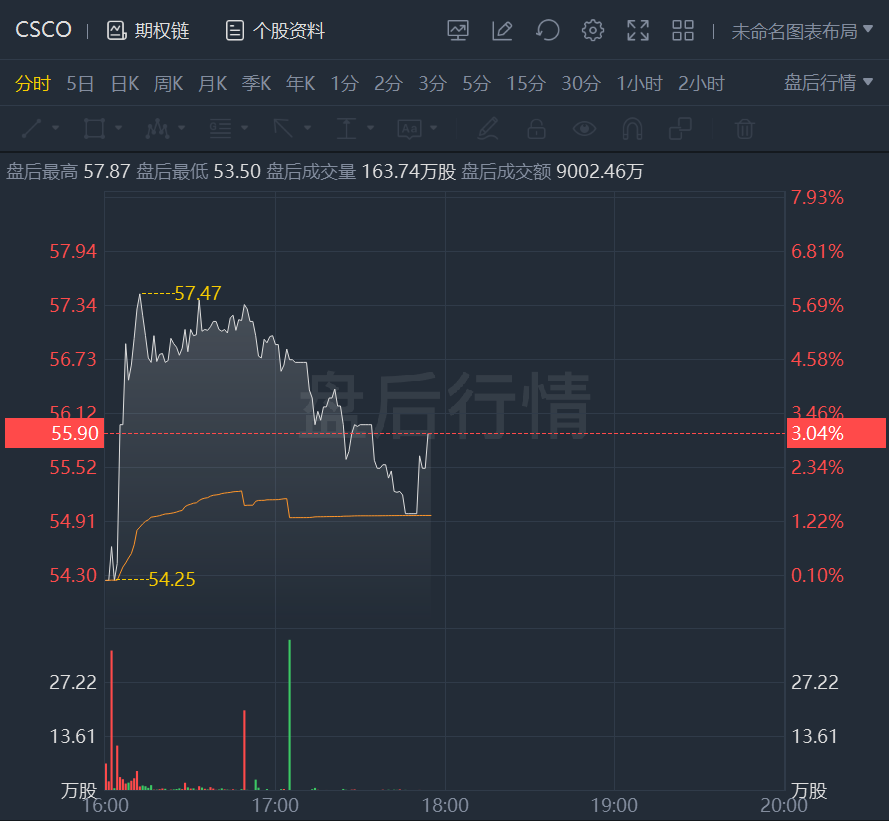Toggle the magnet snap mode
This screenshot has height=821, width=889.
pyautogui.click(x=632, y=128)
